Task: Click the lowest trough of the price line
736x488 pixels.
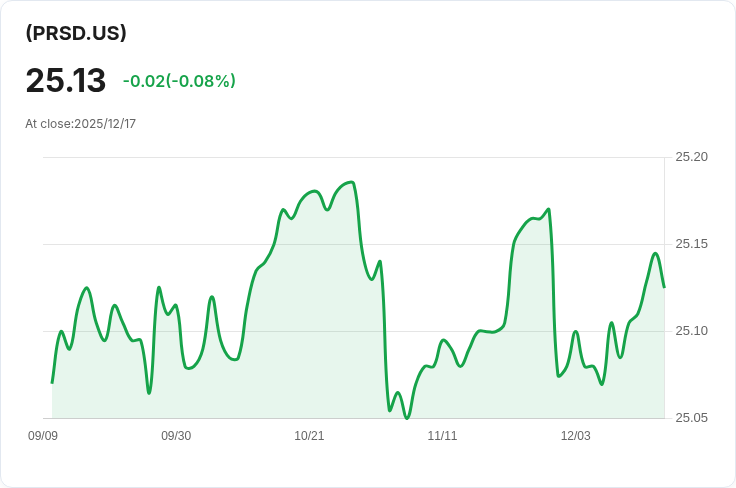Action: coord(406,417)
